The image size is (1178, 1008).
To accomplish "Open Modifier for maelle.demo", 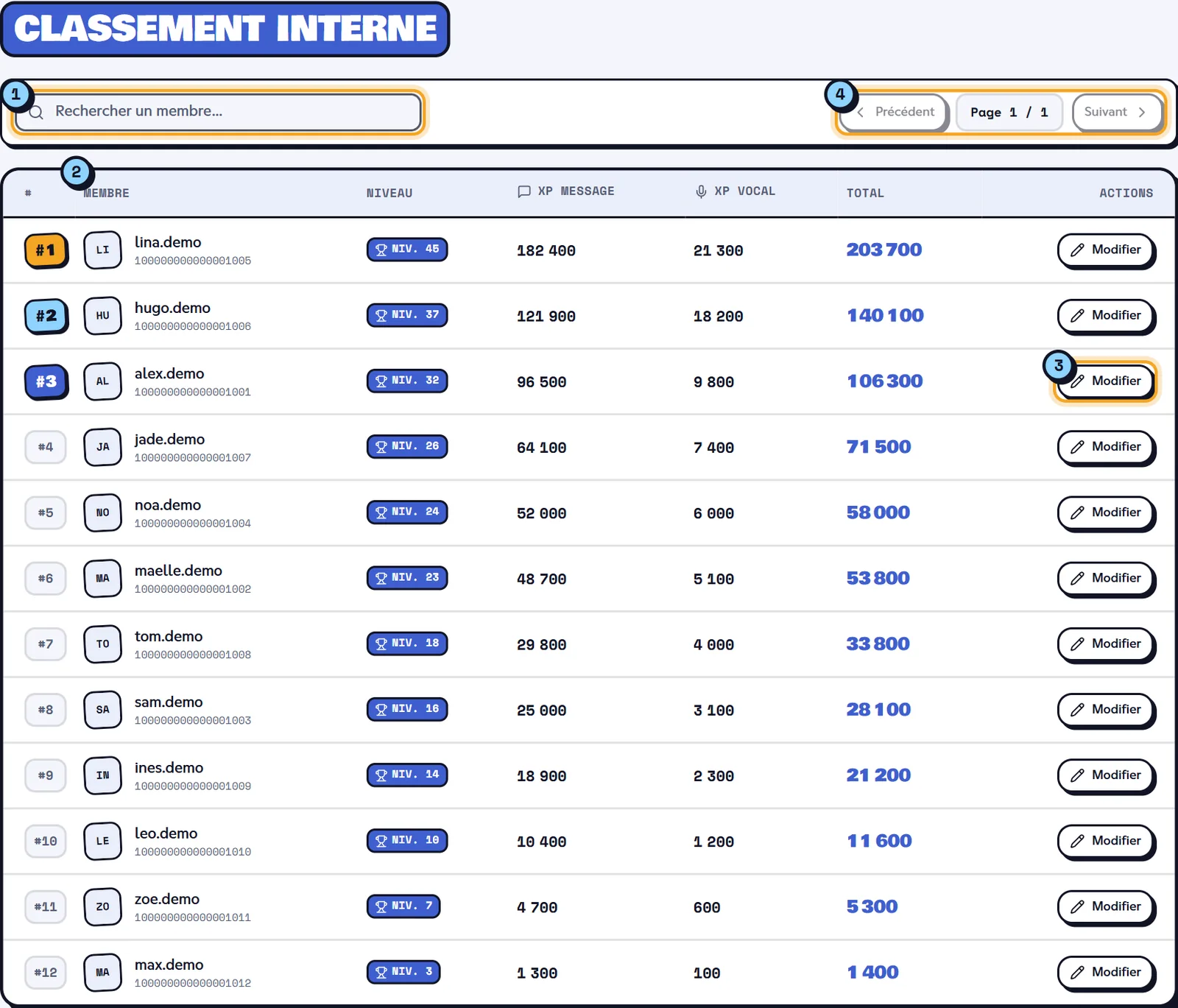I will [x=1106, y=579].
